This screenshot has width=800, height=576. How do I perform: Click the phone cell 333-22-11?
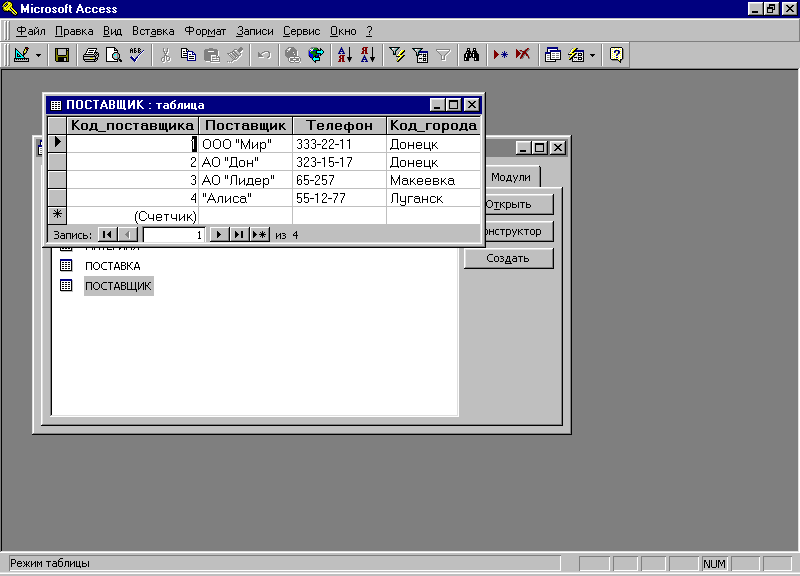click(x=339, y=144)
